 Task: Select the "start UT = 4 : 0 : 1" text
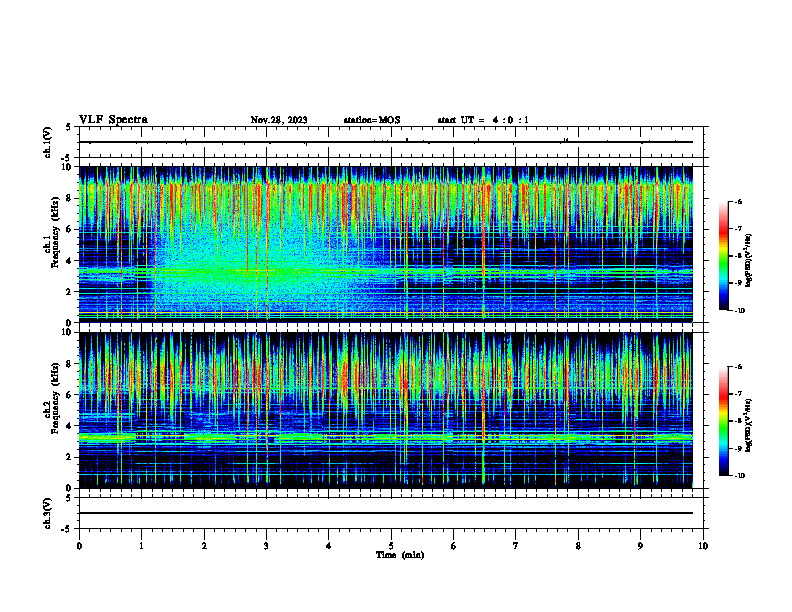[483, 120]
